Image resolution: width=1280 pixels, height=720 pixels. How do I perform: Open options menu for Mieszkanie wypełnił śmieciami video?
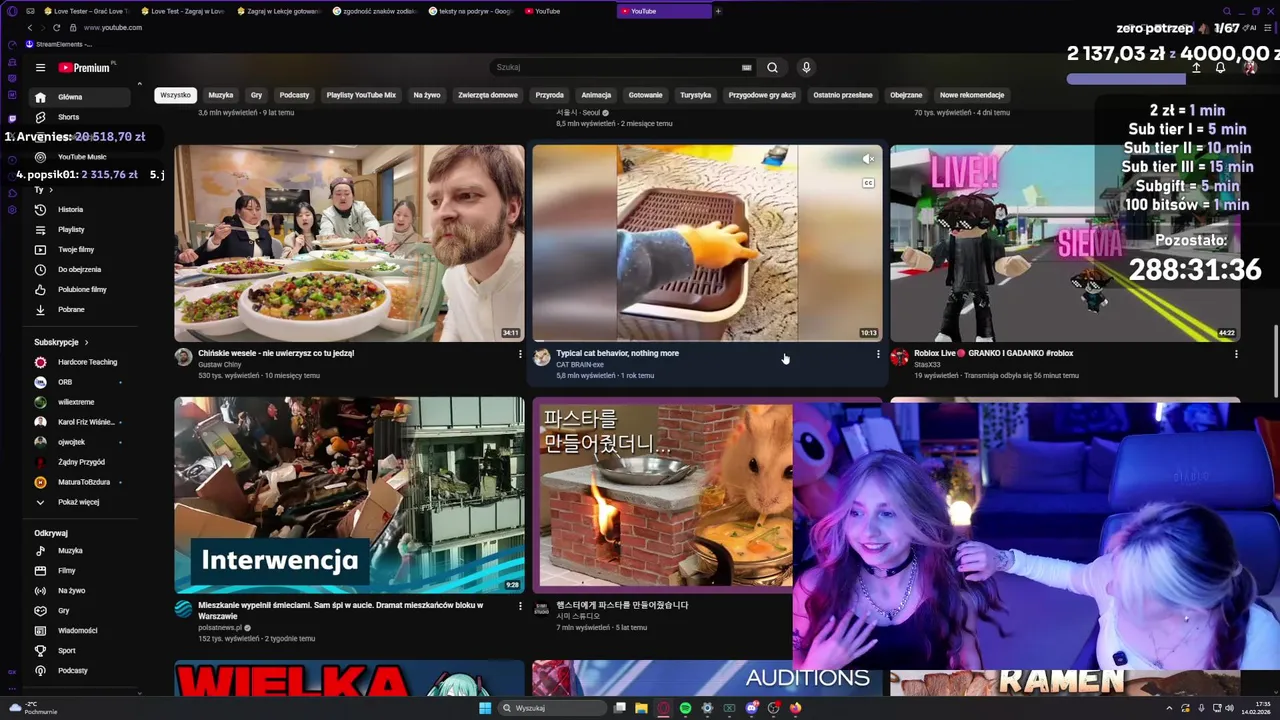[x=520, y=606]
